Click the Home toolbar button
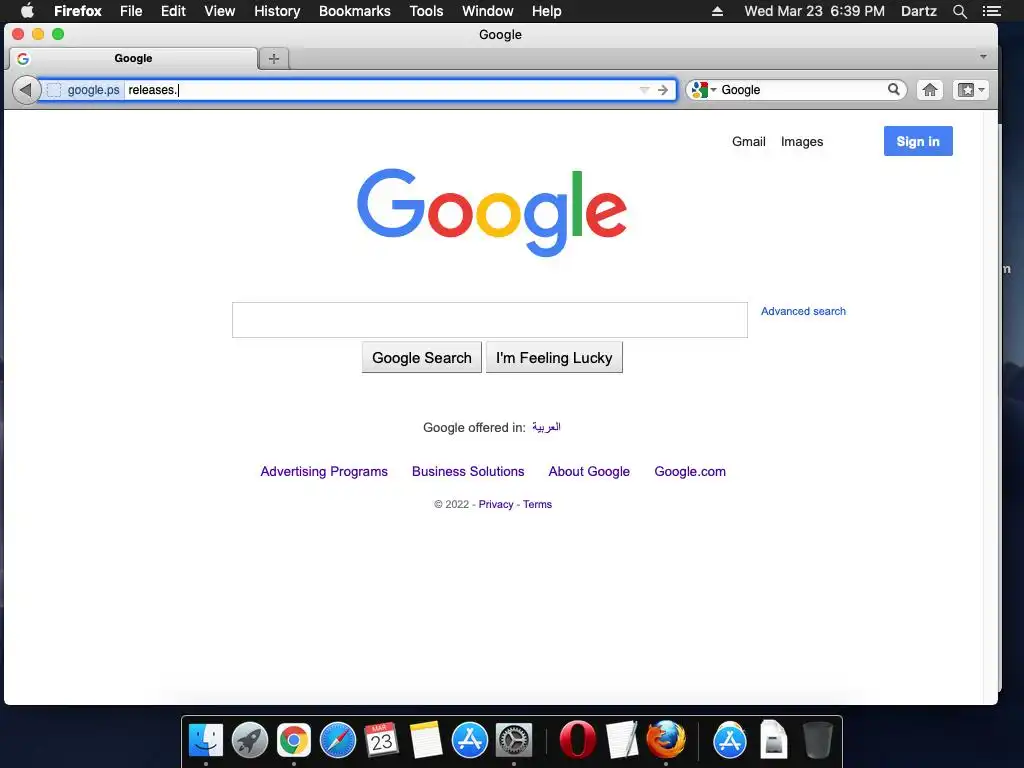The height and width of the screenshot is (768, 1024). point(930,90)
